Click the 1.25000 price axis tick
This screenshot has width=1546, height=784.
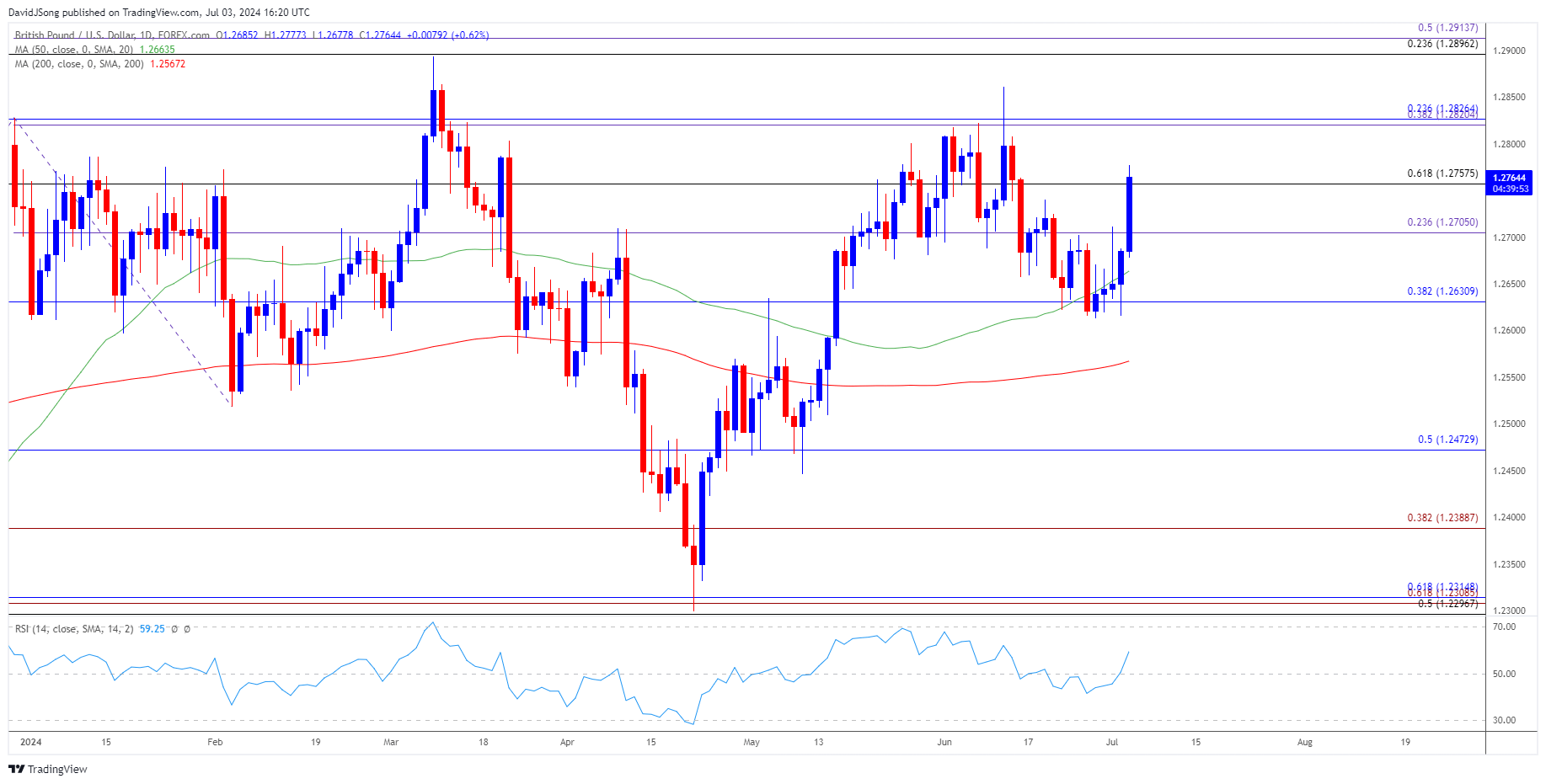pos(1509,424)
